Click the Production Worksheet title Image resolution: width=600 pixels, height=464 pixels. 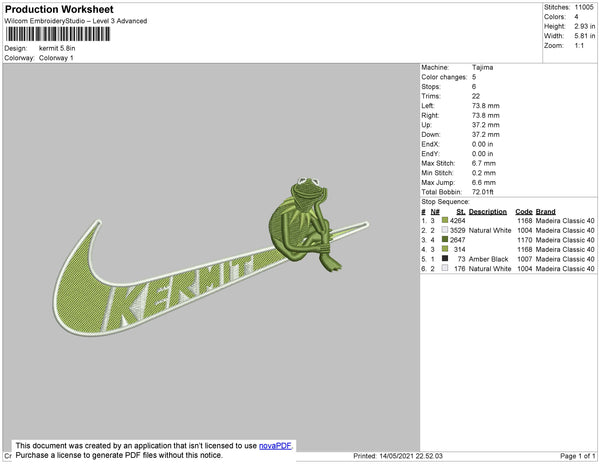click(x=59, y=10)
